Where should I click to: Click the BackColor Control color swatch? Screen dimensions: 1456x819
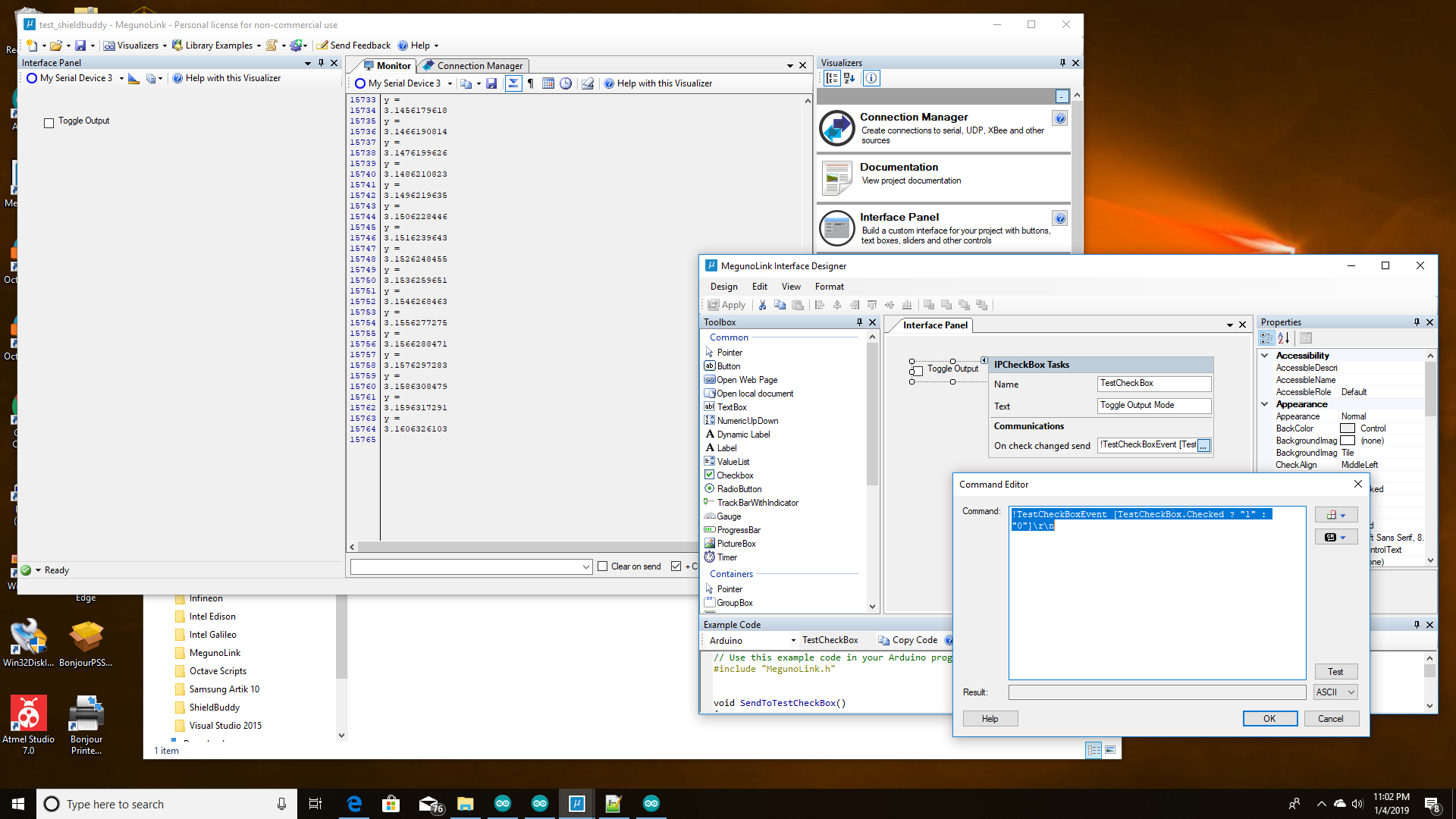(x=1348, y=428)
